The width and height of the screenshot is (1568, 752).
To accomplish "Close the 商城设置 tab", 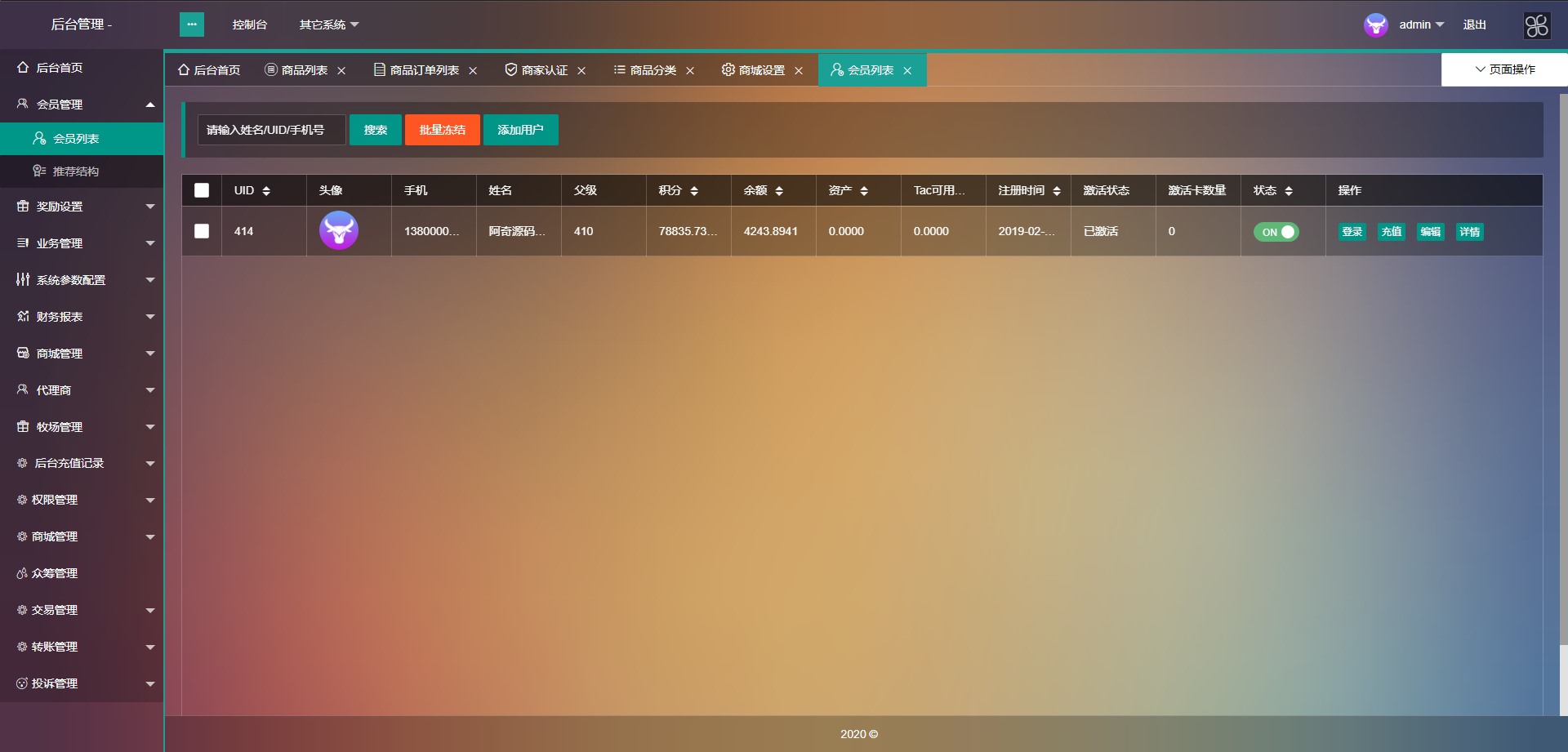I will pos(799,71).
